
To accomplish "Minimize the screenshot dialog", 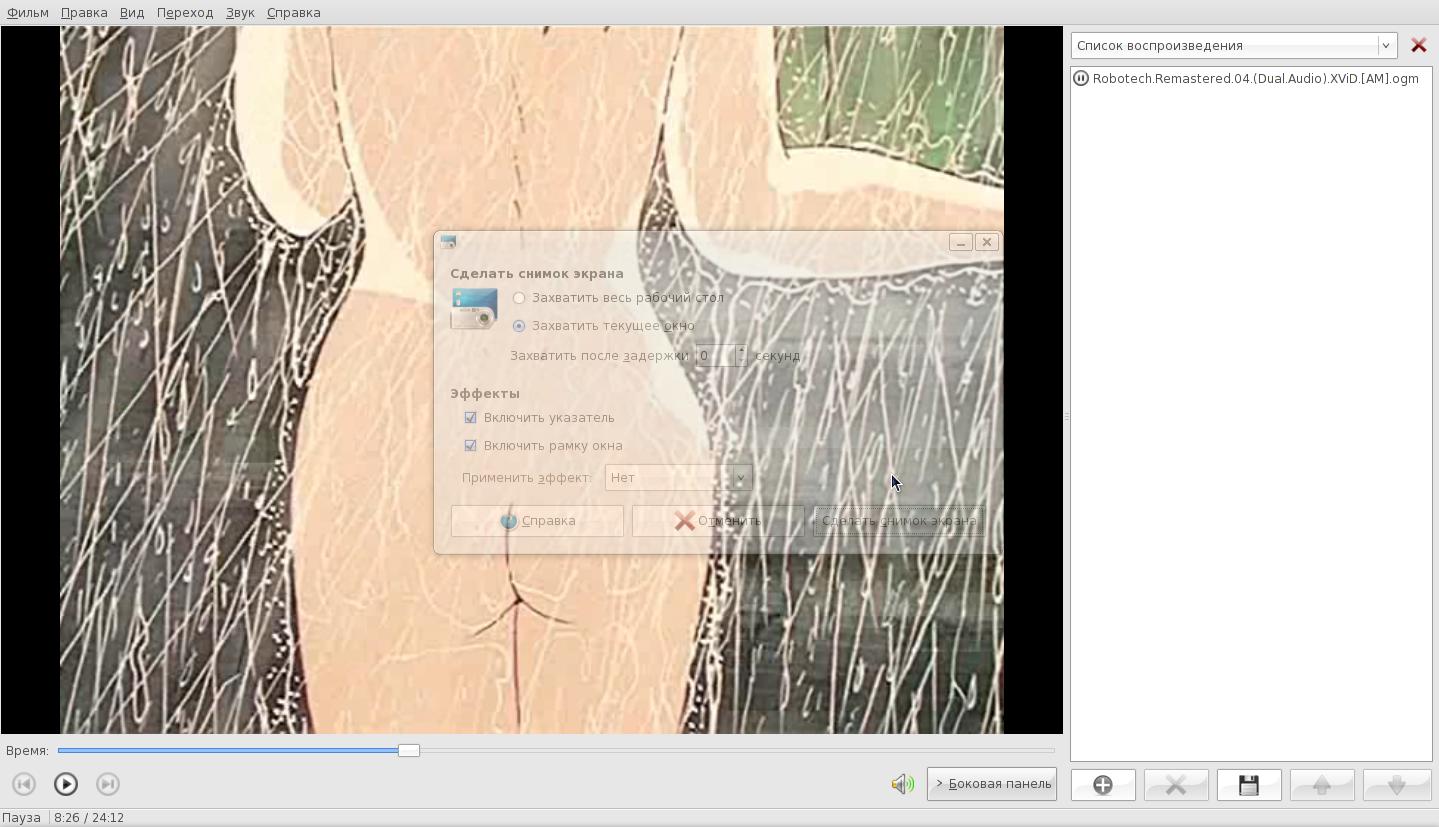I will 960,242.
